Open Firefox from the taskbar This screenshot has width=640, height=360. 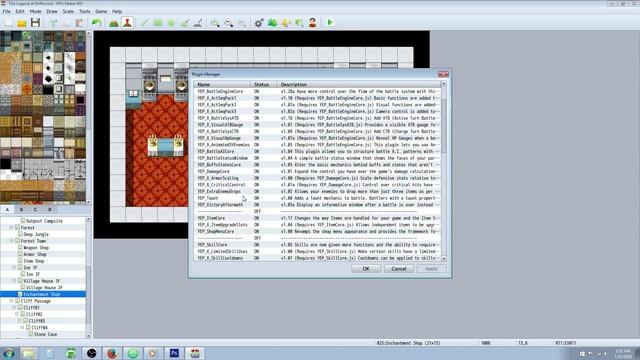point(112,353)
